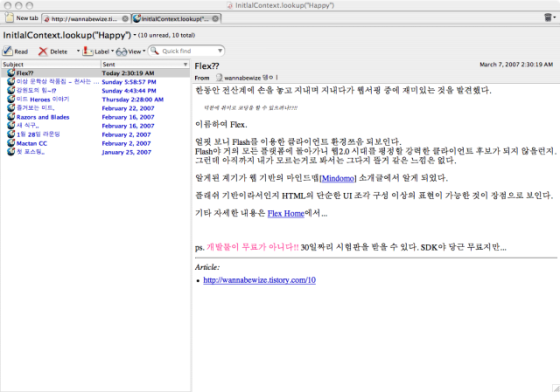Open the dropdown arrow after the feed title

[135, 35]
